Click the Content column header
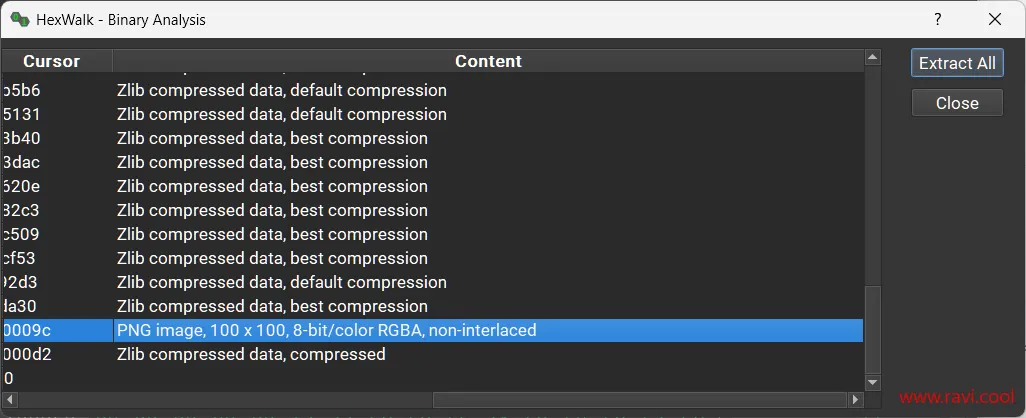The width and height of the screenshot is (1026, 418). pos(488,61)
